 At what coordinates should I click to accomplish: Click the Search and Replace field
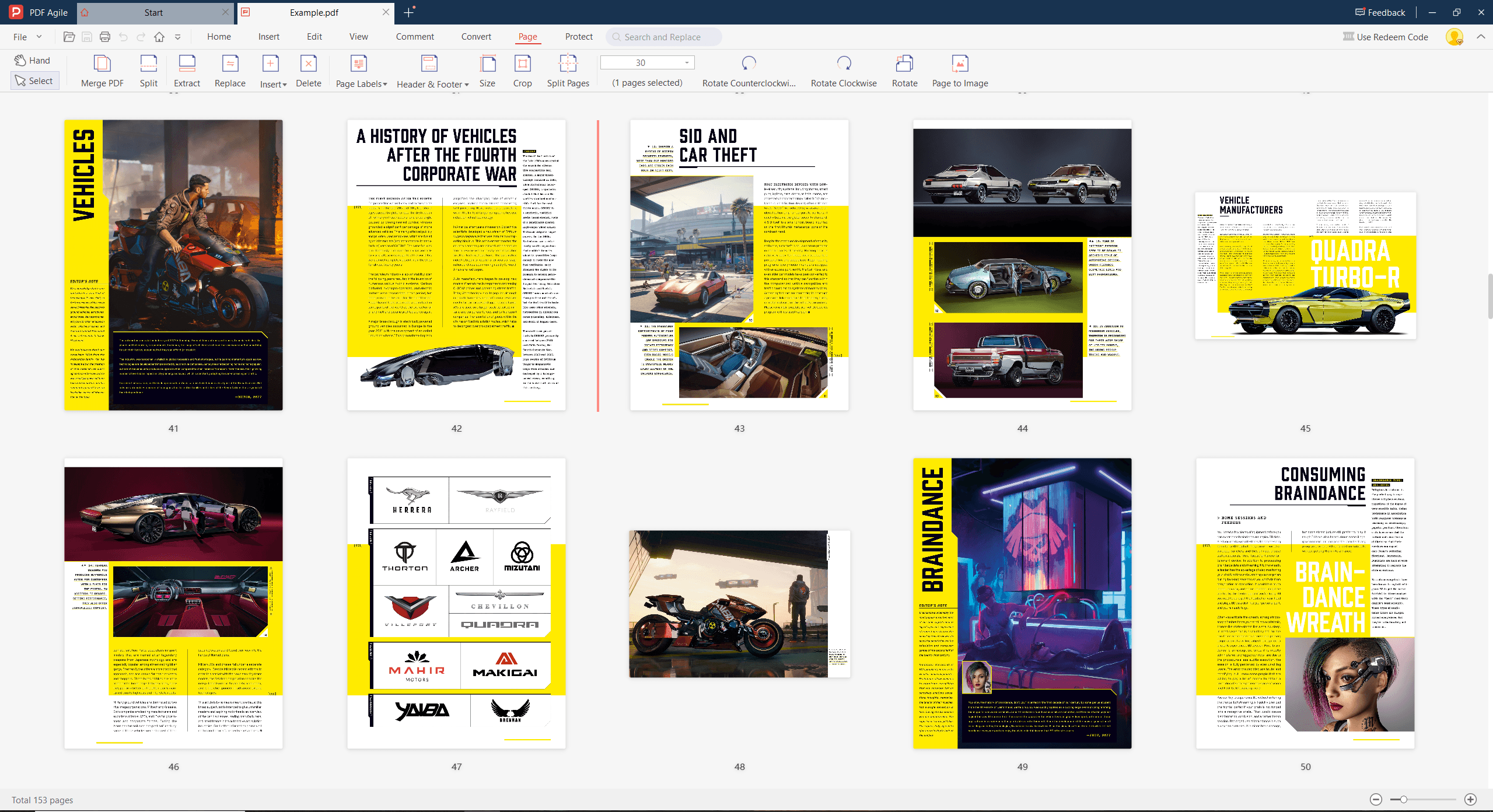tap(664, 37)
